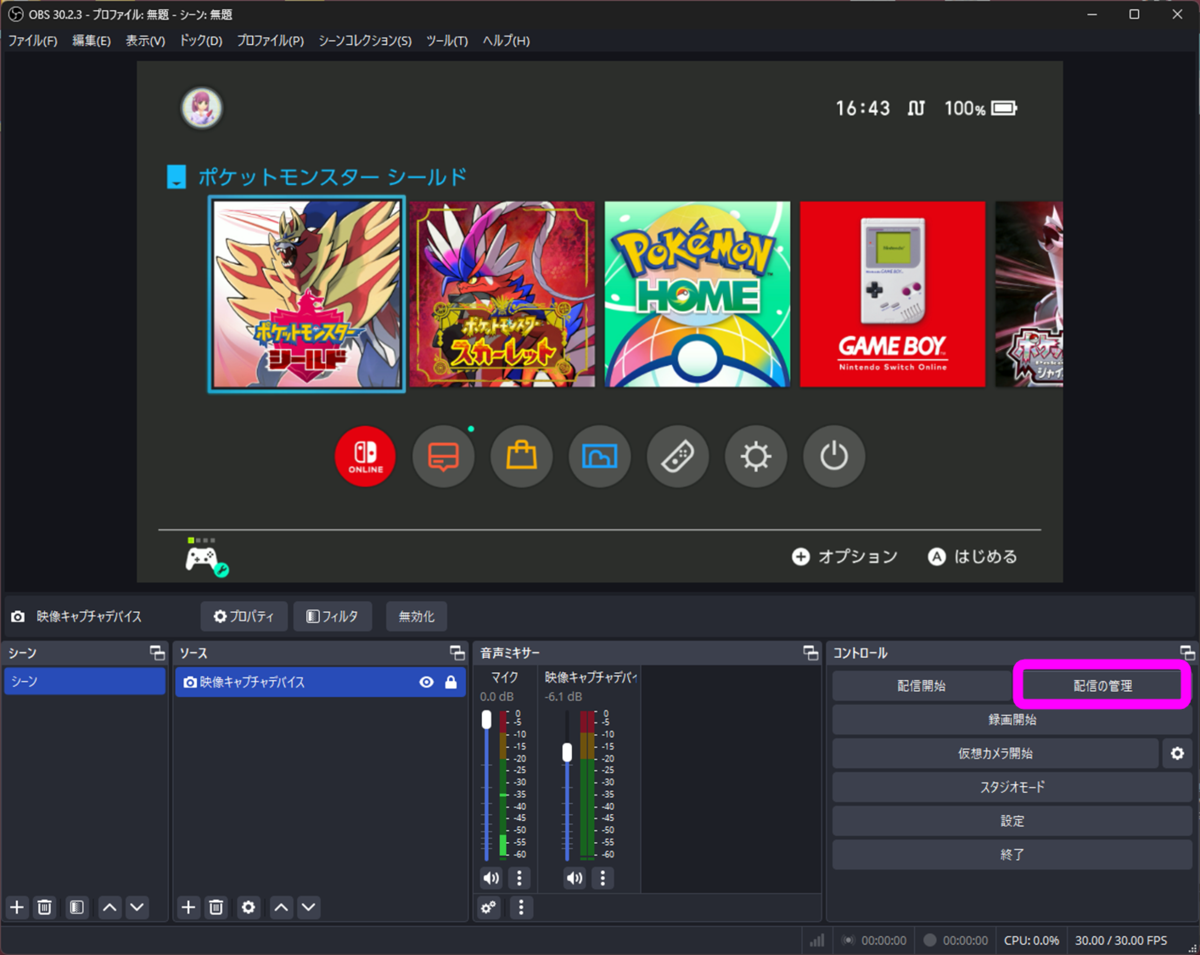Click the 無効化 button
This screenshot has height=955, width=1200.
416,617
